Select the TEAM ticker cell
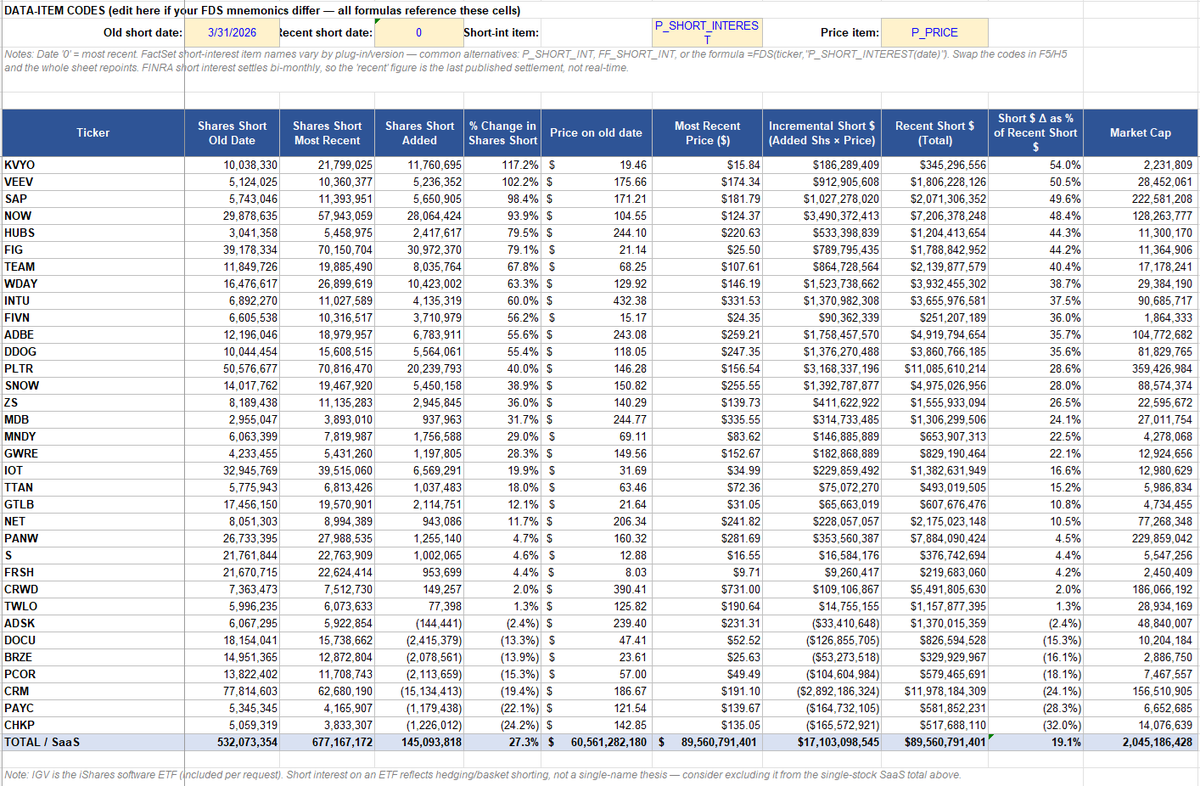Viewport: 1200px width, 786px height. (93, 267)
